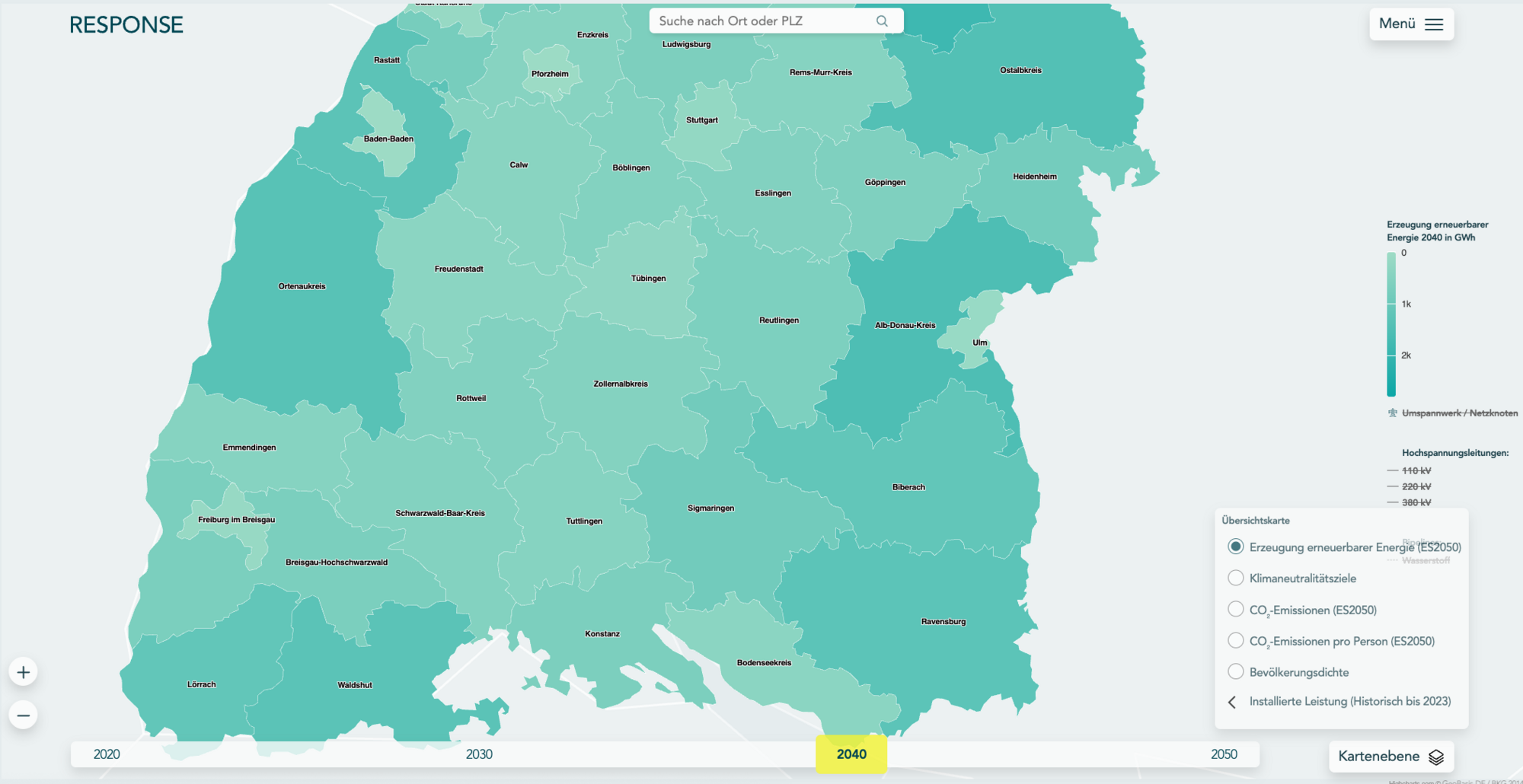This screenshot has width=1523, height=784.
Task: Click the energy color gradient scale
Action: click(1391, 324)
